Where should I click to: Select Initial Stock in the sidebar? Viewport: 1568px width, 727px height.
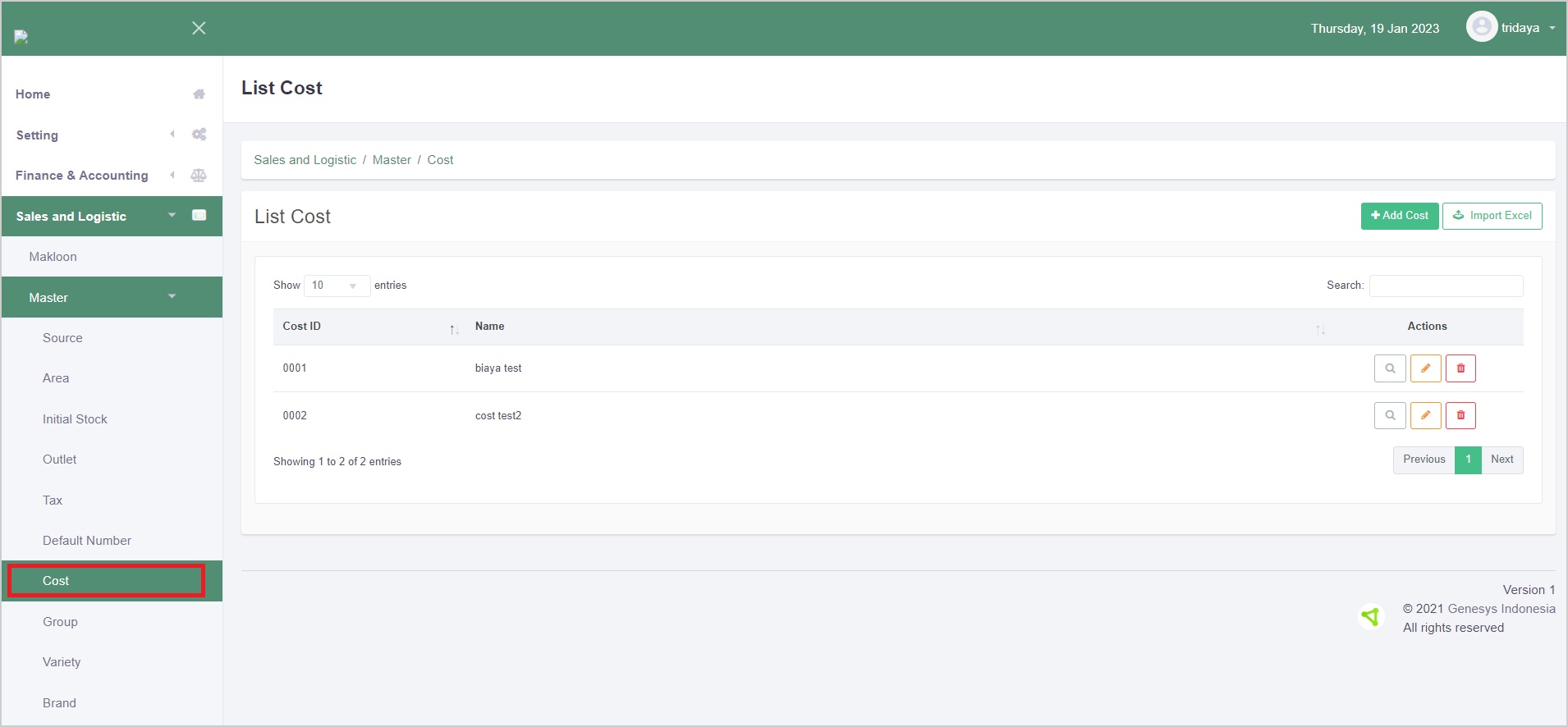click(75, 419)
